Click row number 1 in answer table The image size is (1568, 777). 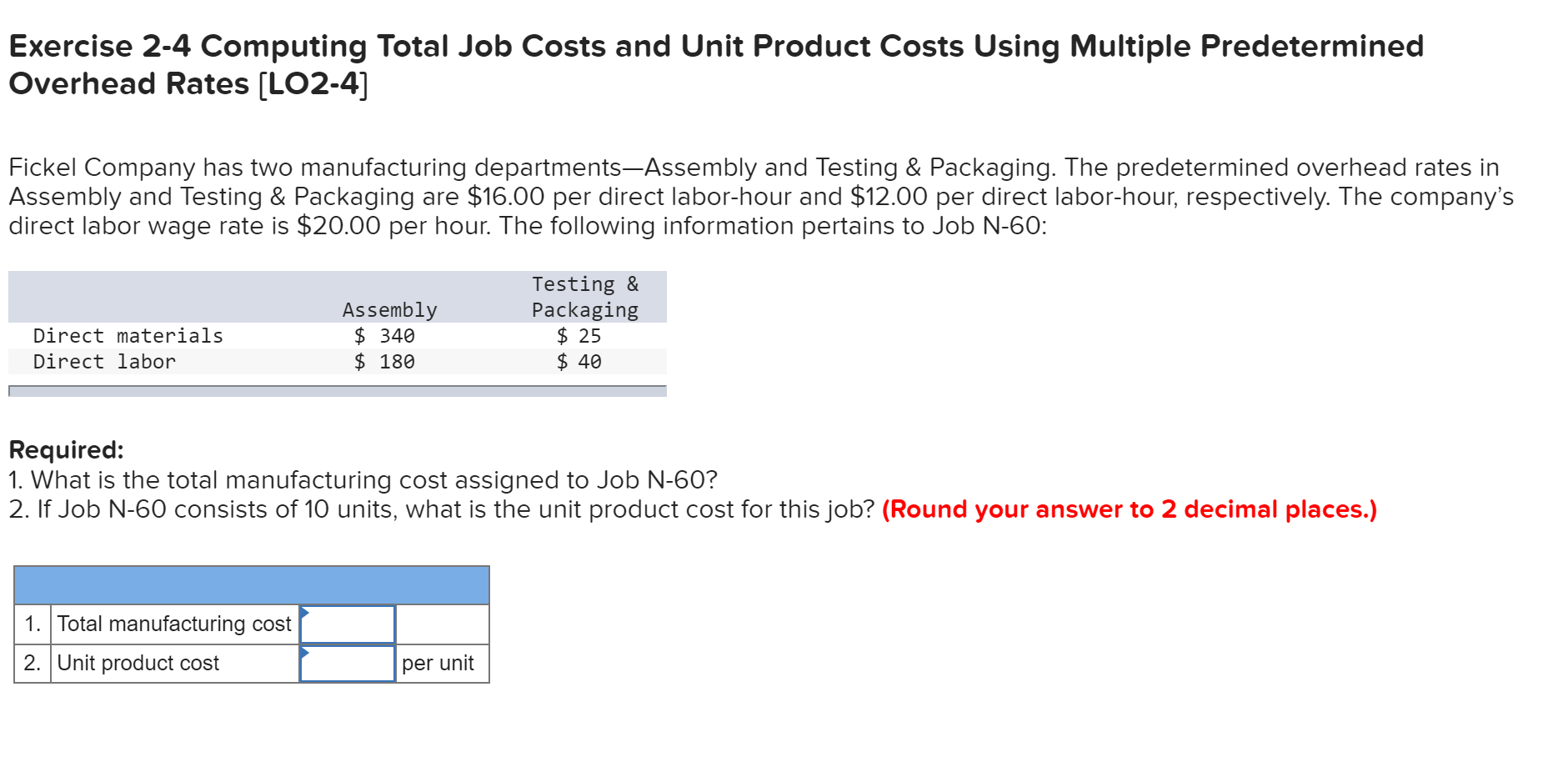point(33,623)
